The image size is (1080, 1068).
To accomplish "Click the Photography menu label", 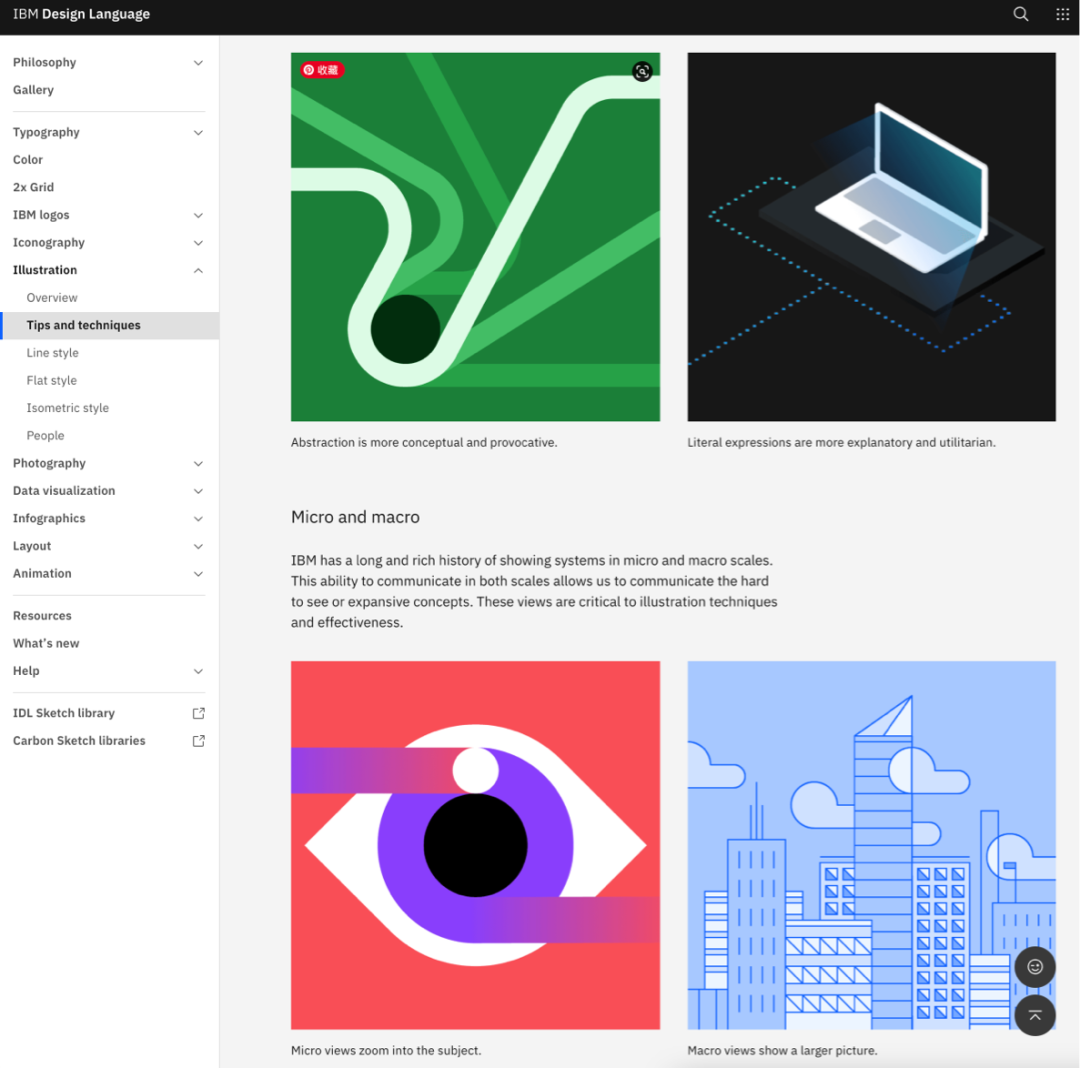I will tap(49, 463).
